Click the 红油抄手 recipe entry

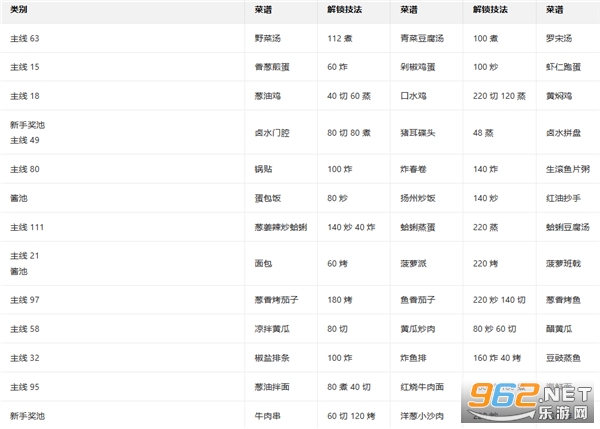(562, 198)
